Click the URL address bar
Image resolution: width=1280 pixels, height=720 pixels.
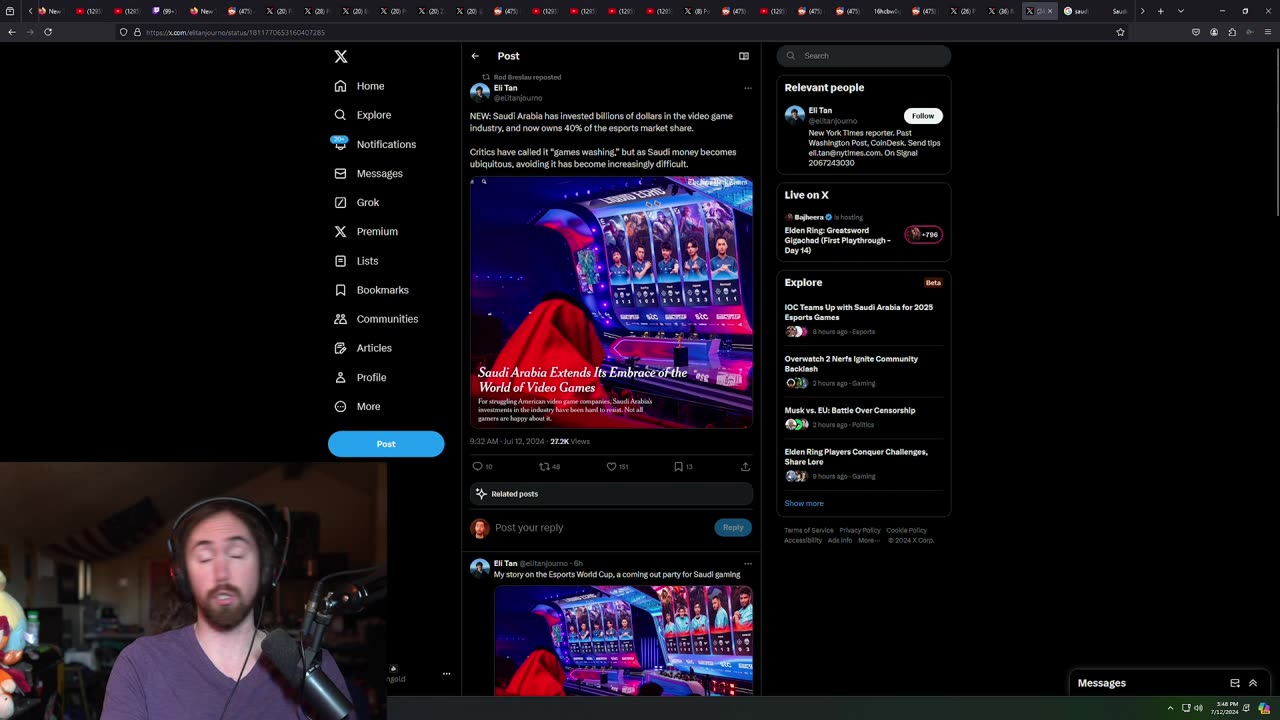(620, 32)
